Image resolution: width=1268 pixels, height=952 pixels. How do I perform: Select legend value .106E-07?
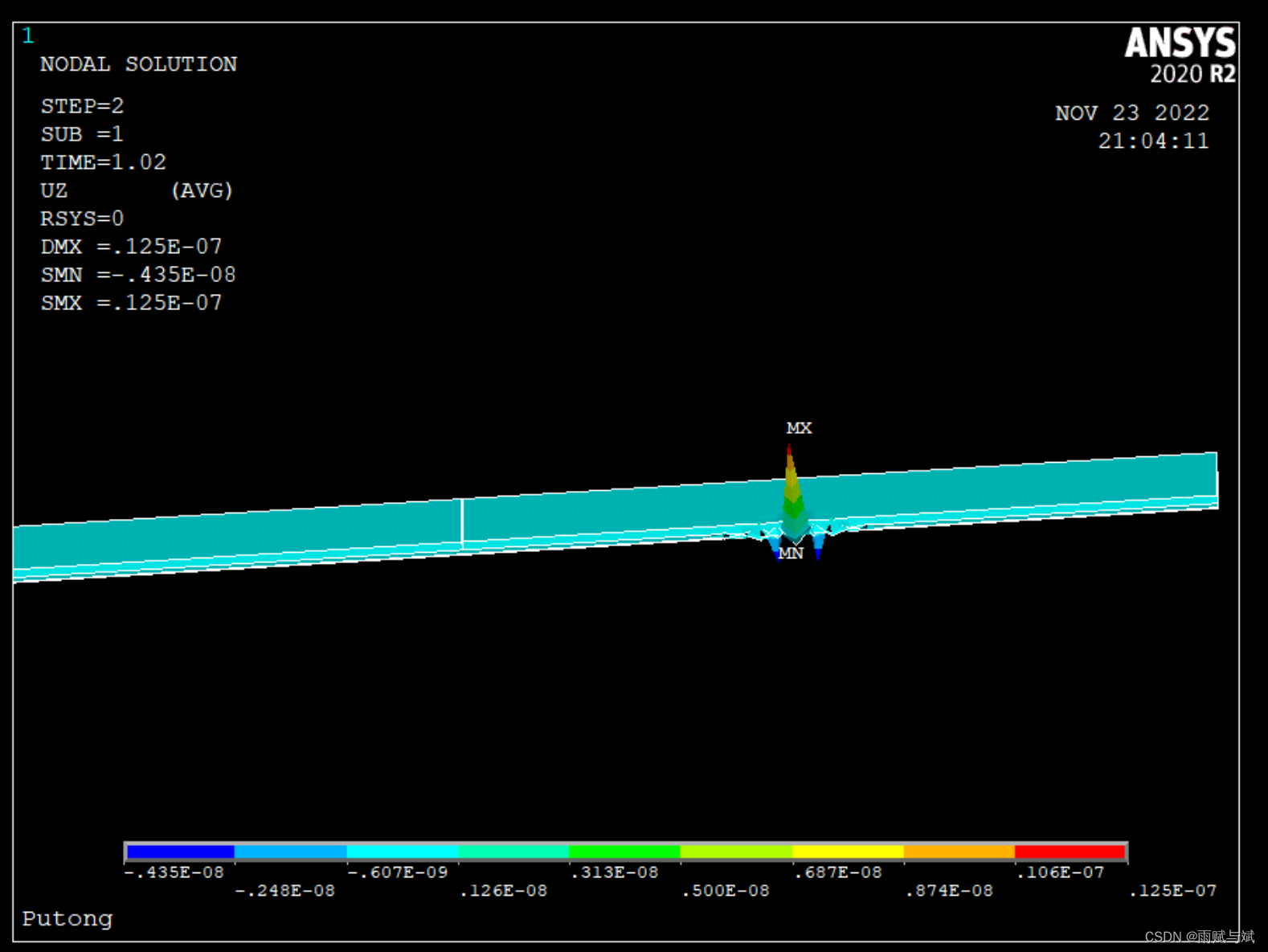click(1061, 872)
